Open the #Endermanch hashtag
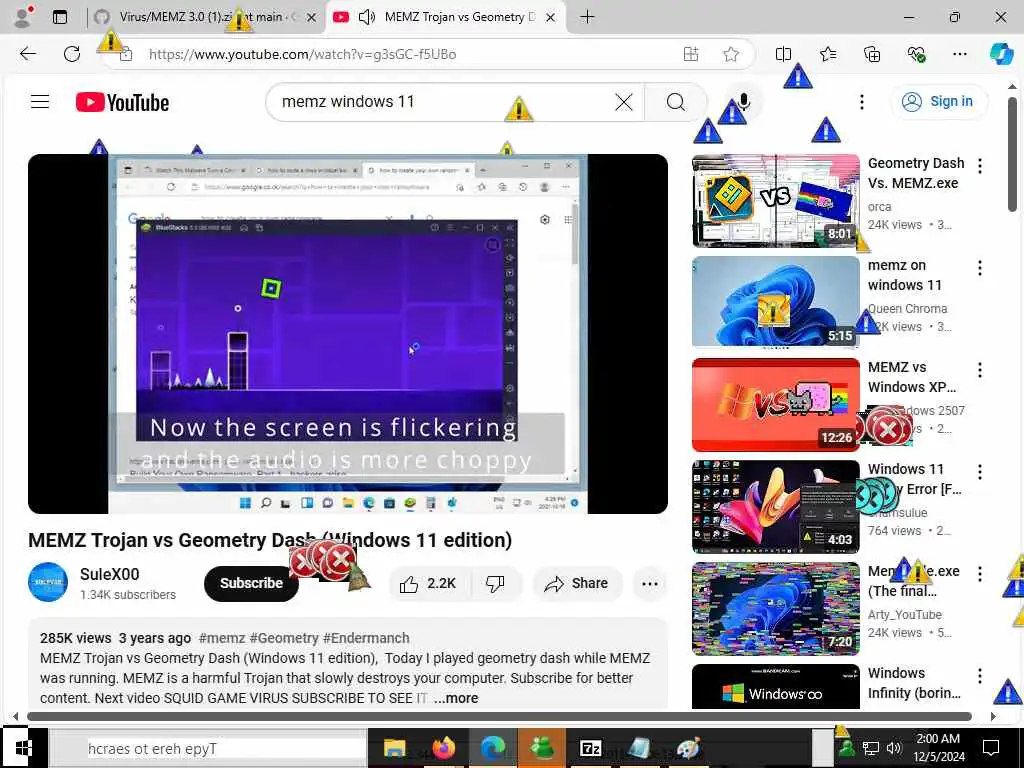This screenshot has width=1024, height=768. point(366,638)
